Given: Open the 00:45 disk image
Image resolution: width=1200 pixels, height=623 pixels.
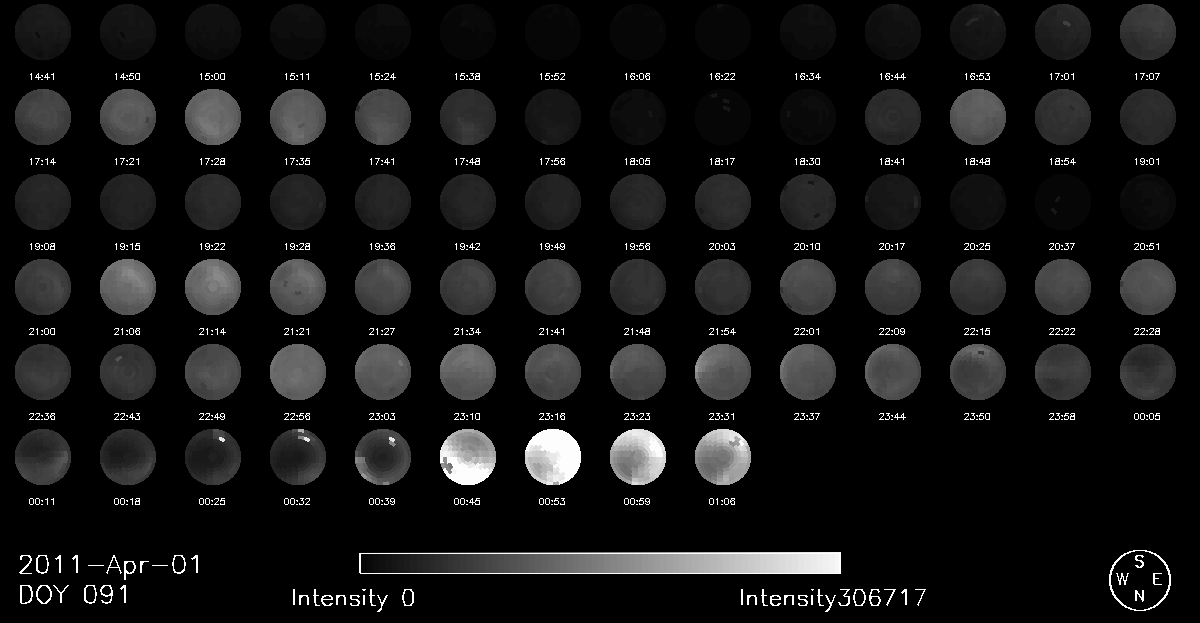Looking at the screenshot, I should (x=468, y=457).
